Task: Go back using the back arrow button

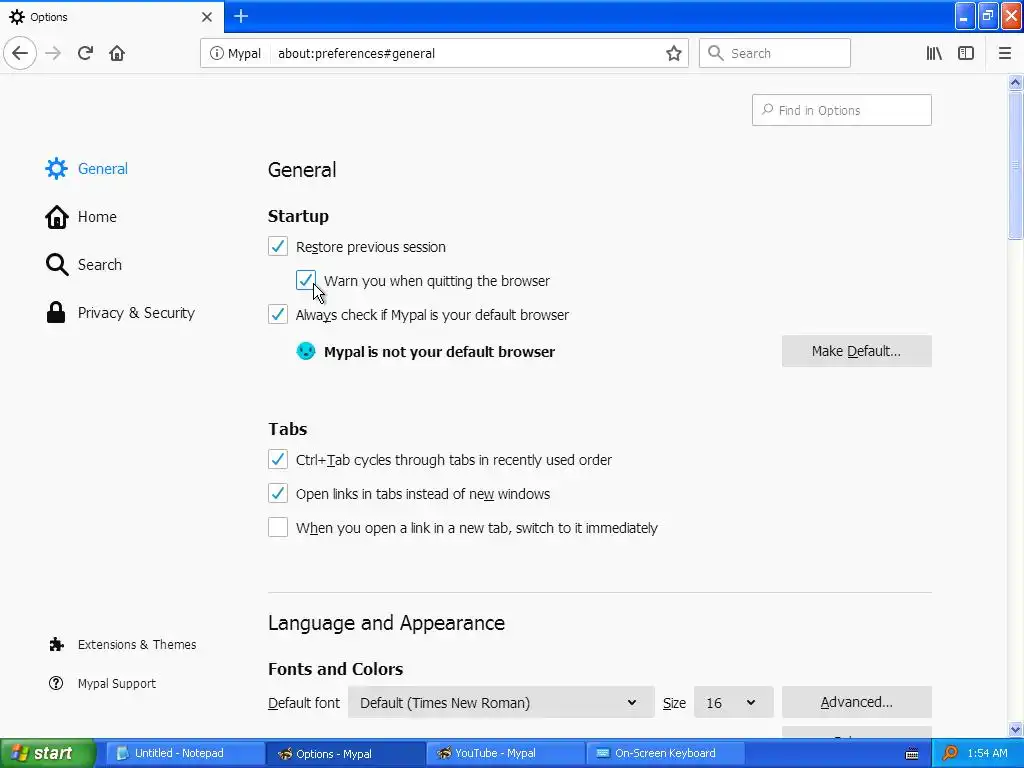Action: point(20,53)
